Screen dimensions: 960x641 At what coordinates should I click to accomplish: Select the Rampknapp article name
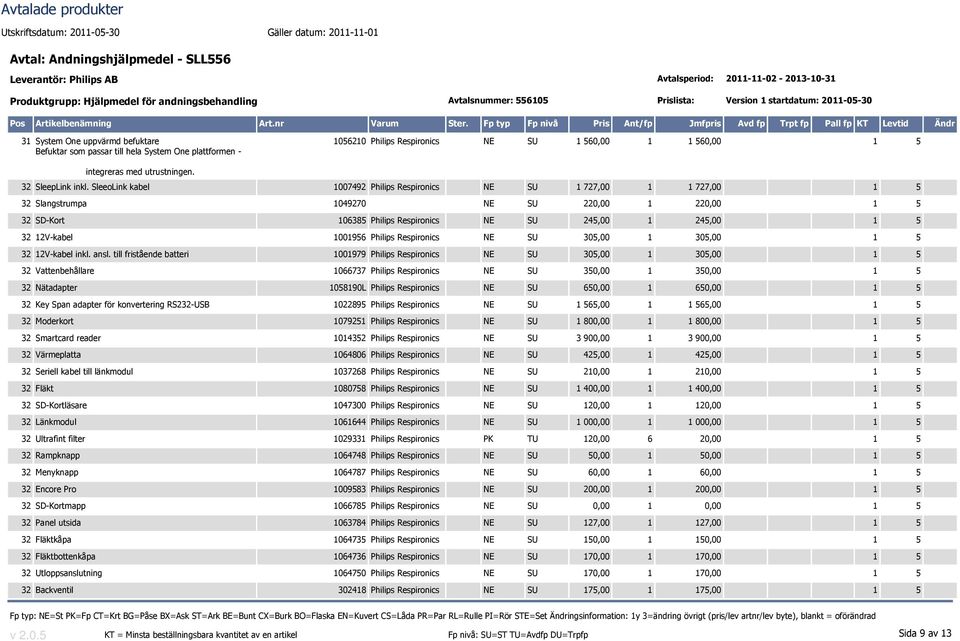(x=58, y=456)
